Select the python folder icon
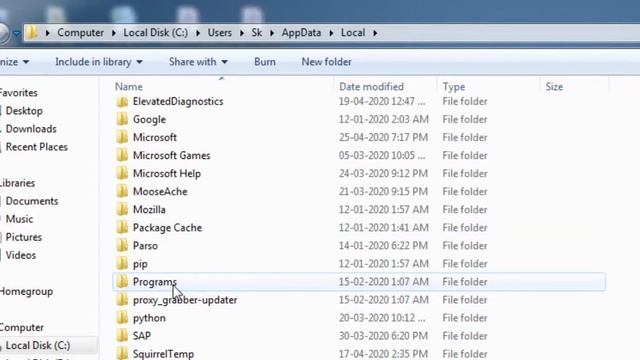 (x=122, y=318)
